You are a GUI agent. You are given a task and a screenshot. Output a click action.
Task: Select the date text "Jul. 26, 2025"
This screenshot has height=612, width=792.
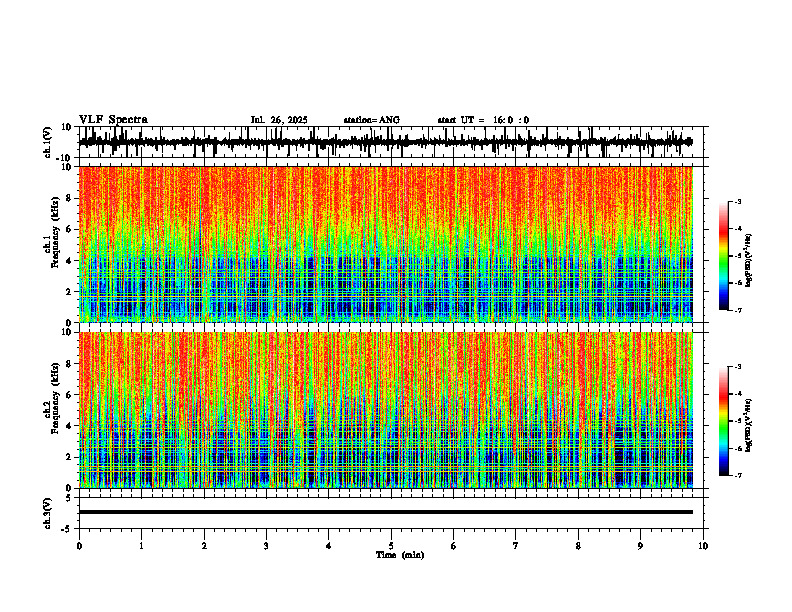tap(279, 120)
